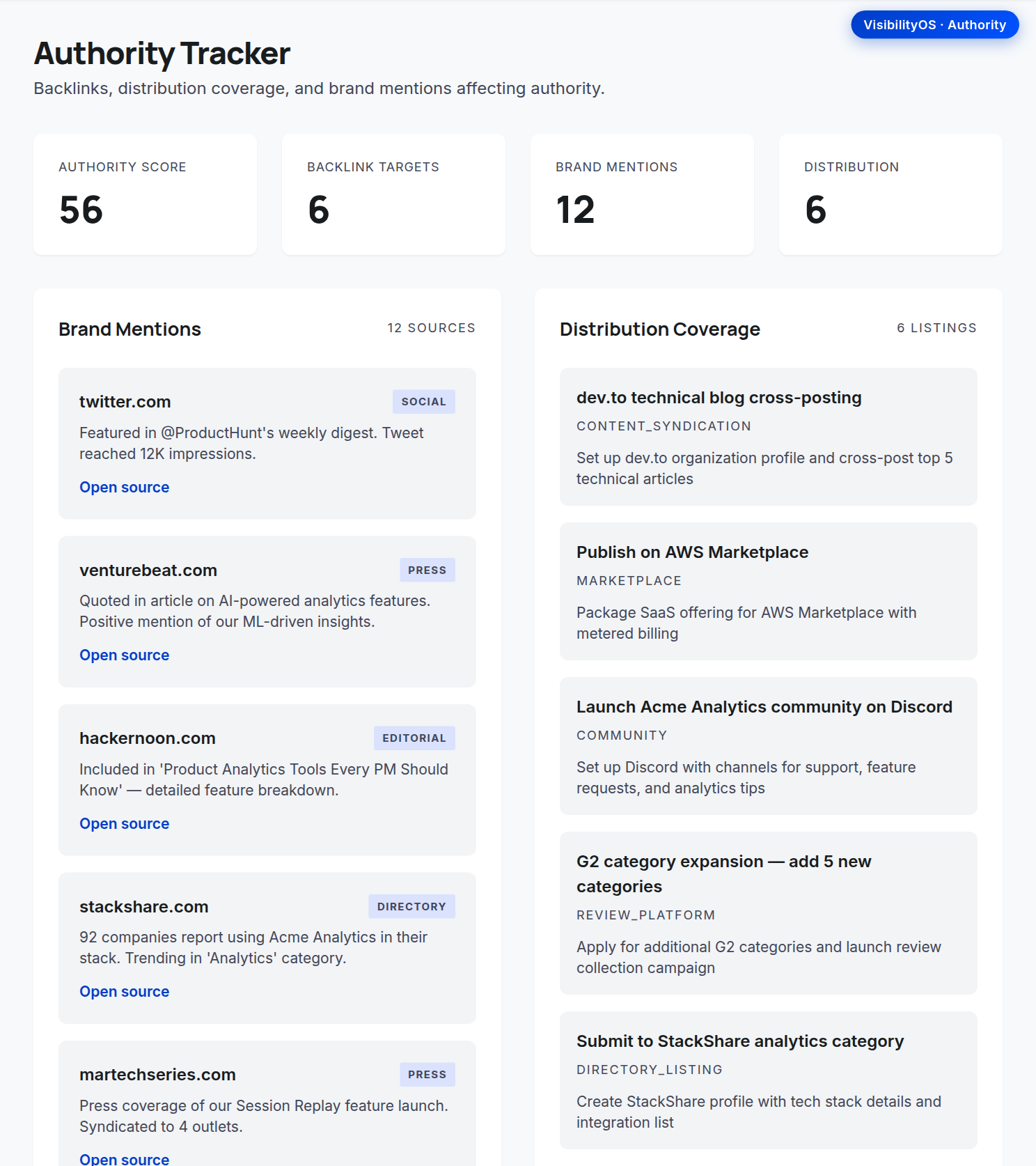Click the Authority Tracker page title
The width and height of the screenshot is (1036, 1166).
tap(162, 54)
